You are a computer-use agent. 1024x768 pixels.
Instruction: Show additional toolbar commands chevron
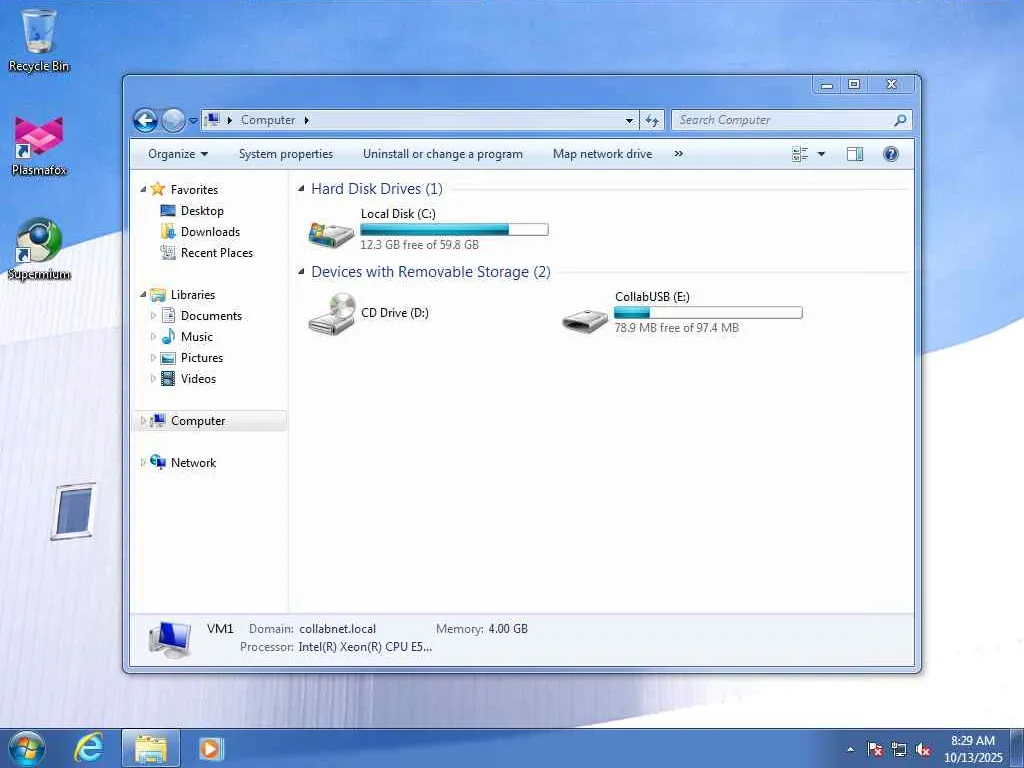click(x=679, y=154)
